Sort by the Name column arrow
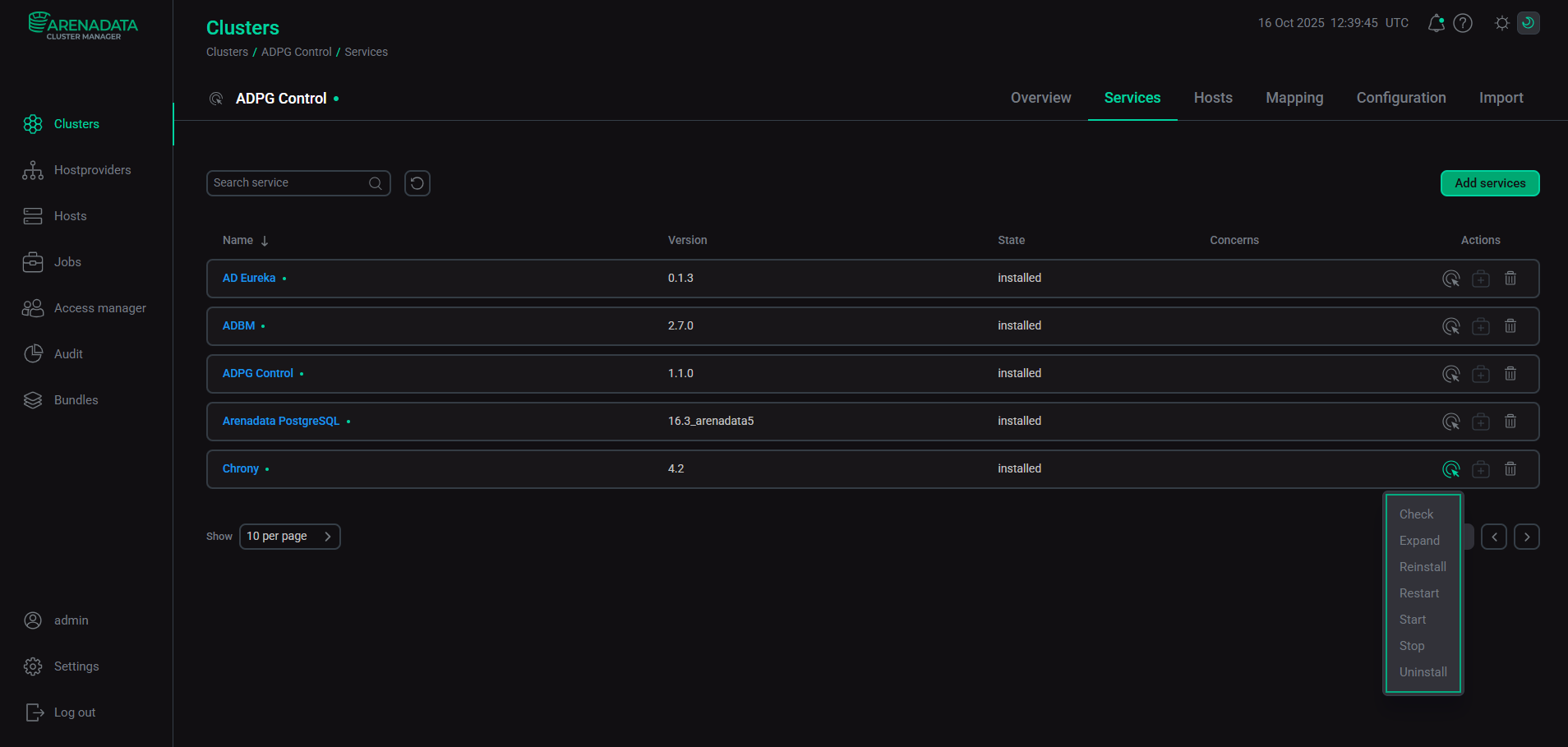The image size is (1568, 747). [x=264, y=240]
